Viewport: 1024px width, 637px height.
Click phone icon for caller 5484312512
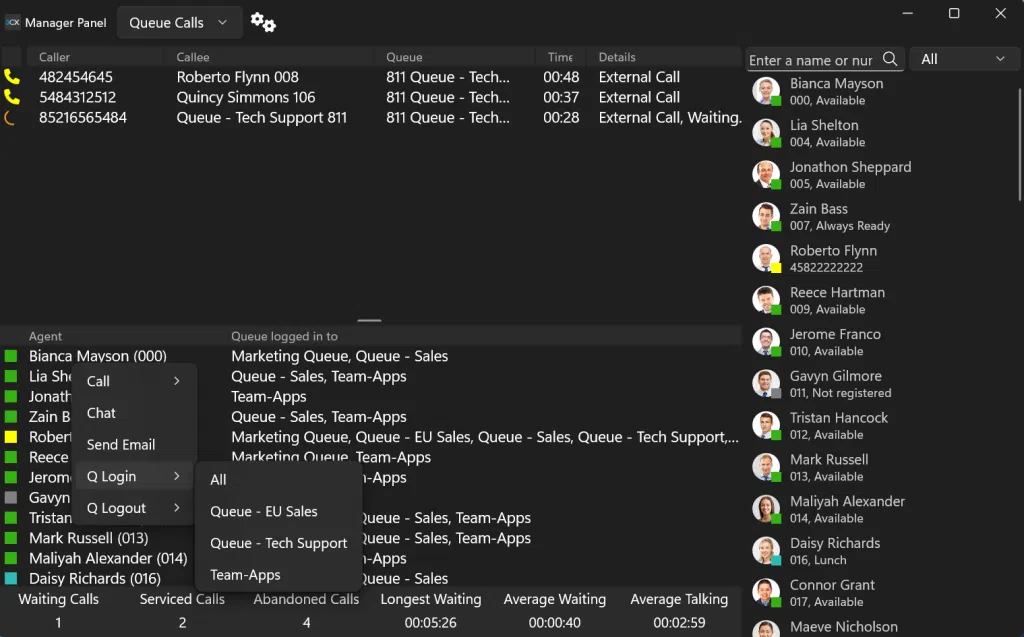[12, 97]
